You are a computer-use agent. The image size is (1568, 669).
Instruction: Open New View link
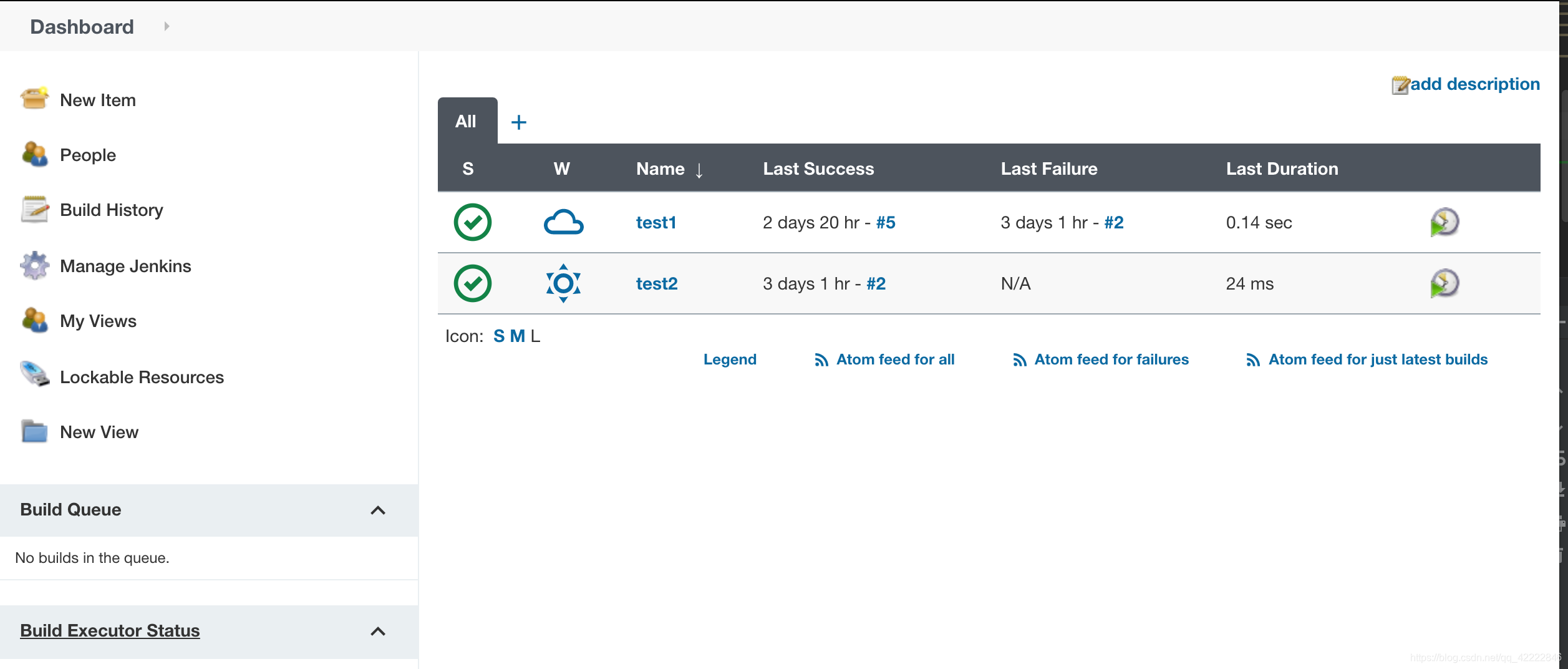[99, 432]
